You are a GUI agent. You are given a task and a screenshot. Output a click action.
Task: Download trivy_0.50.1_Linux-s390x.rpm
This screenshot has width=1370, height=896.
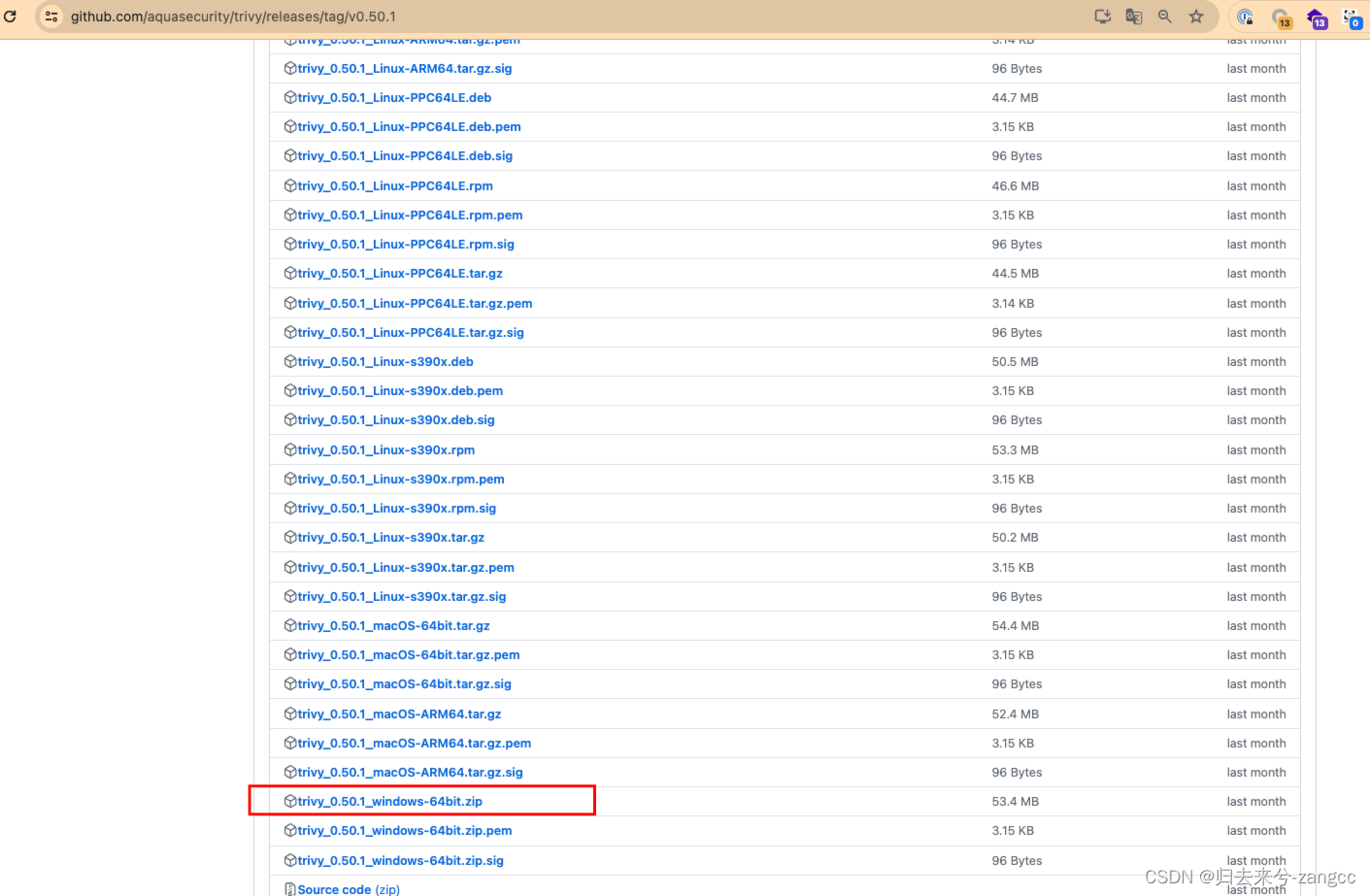[x=386, y=450]
